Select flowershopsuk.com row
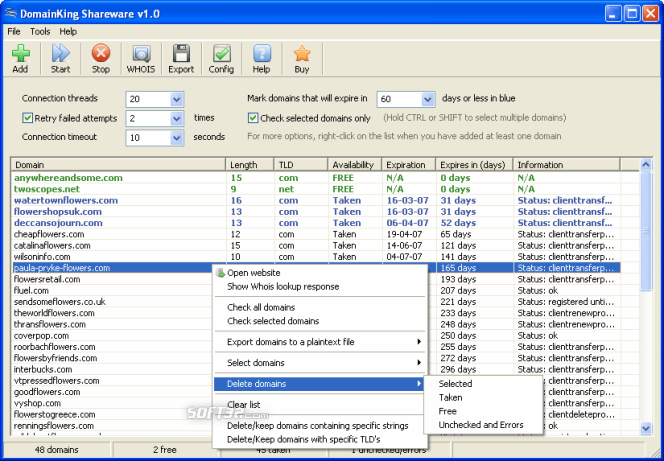 [316, 212]
